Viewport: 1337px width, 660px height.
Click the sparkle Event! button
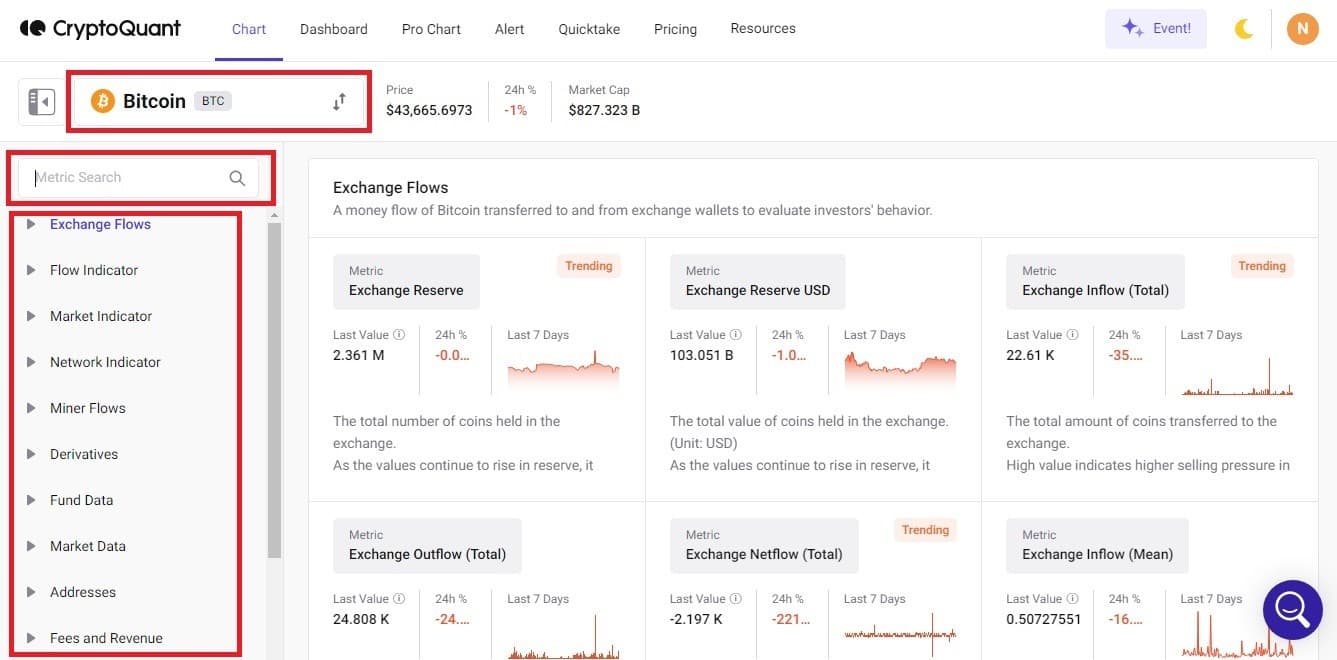pyautogui.click(x=1156, y=29)
